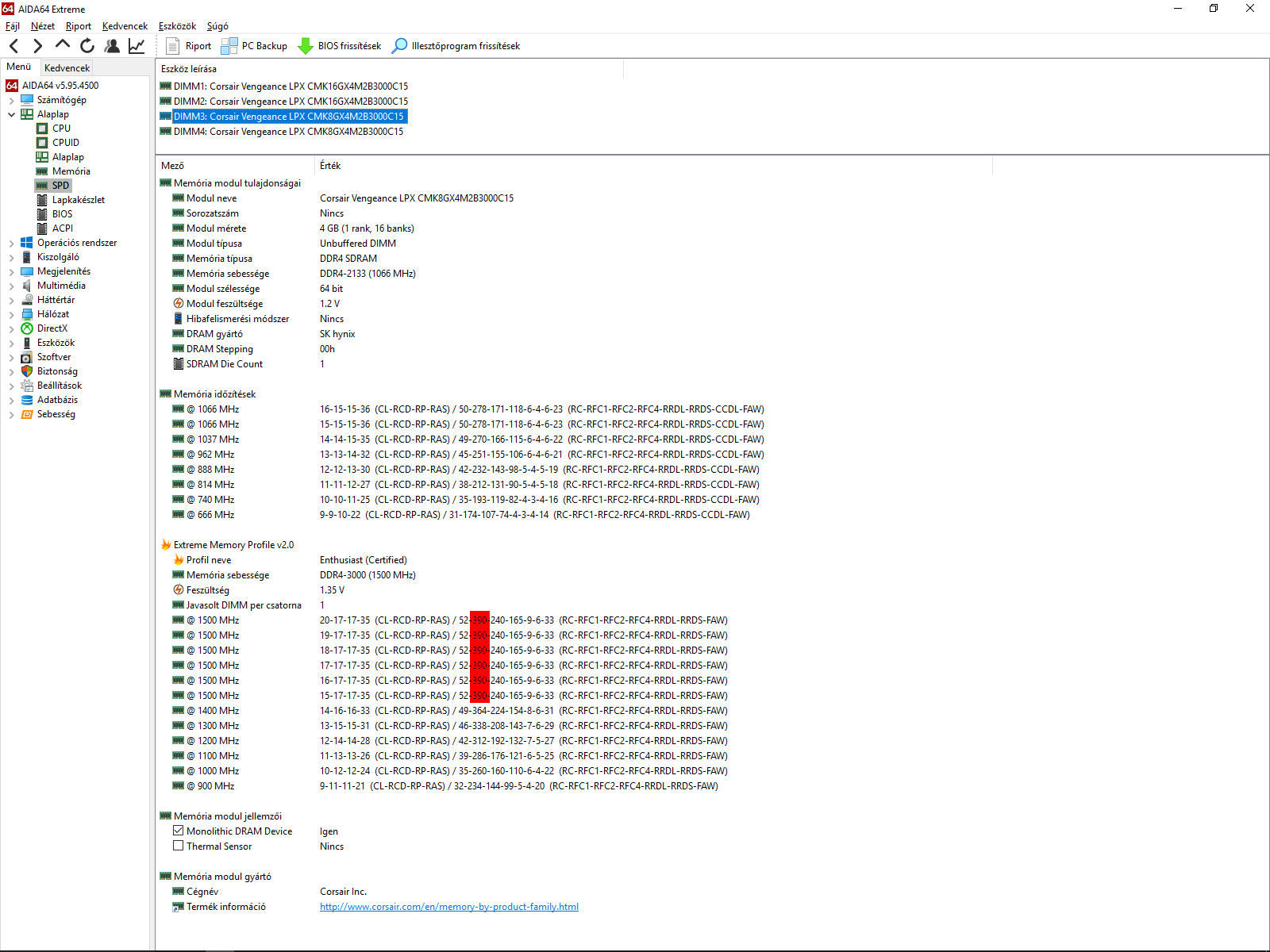Select the BIOS tree item
Viewport: 1270px width, 952px height.
pyautogui.click(x=62, y=214)
